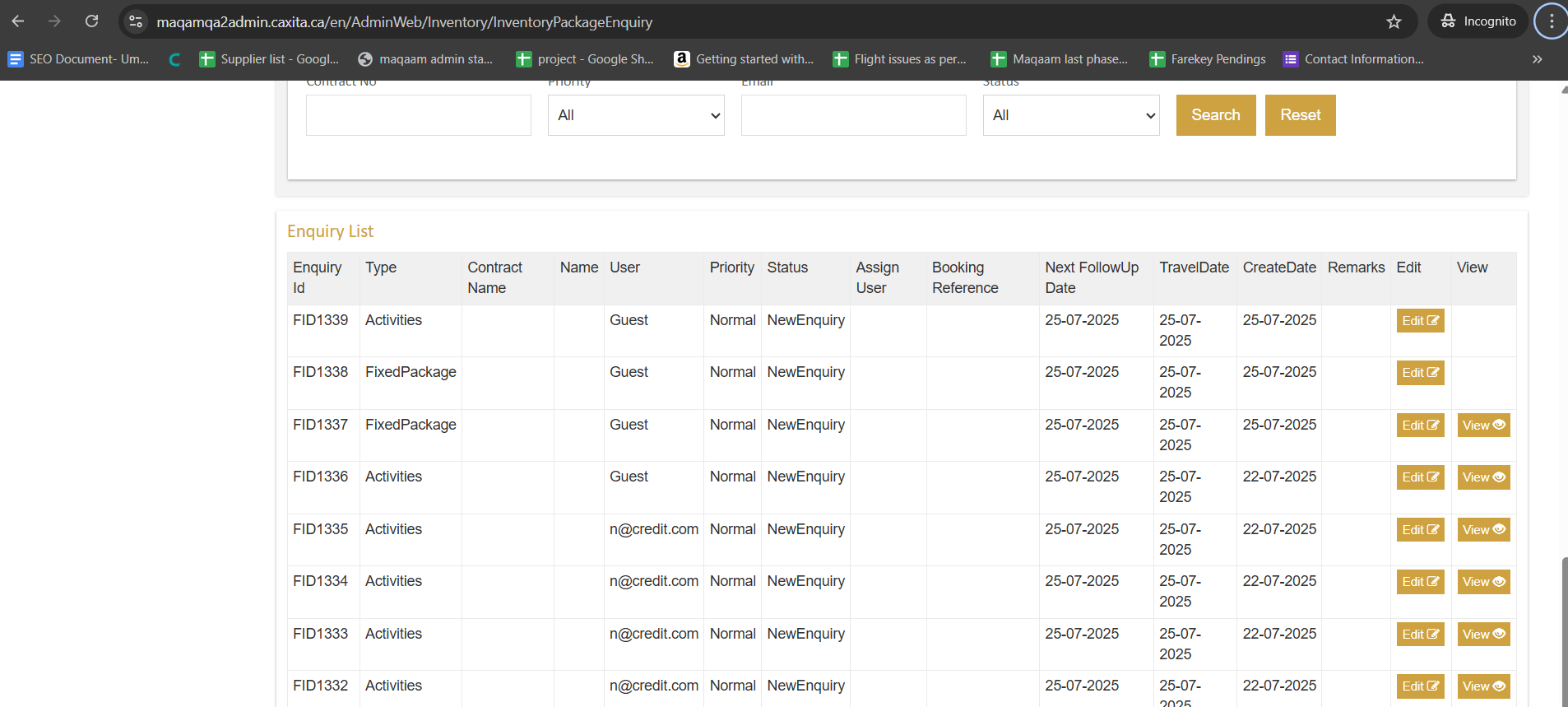Edit enquiry FID1336
This screenshot has width=1568, height=707.
[1420, 477]
